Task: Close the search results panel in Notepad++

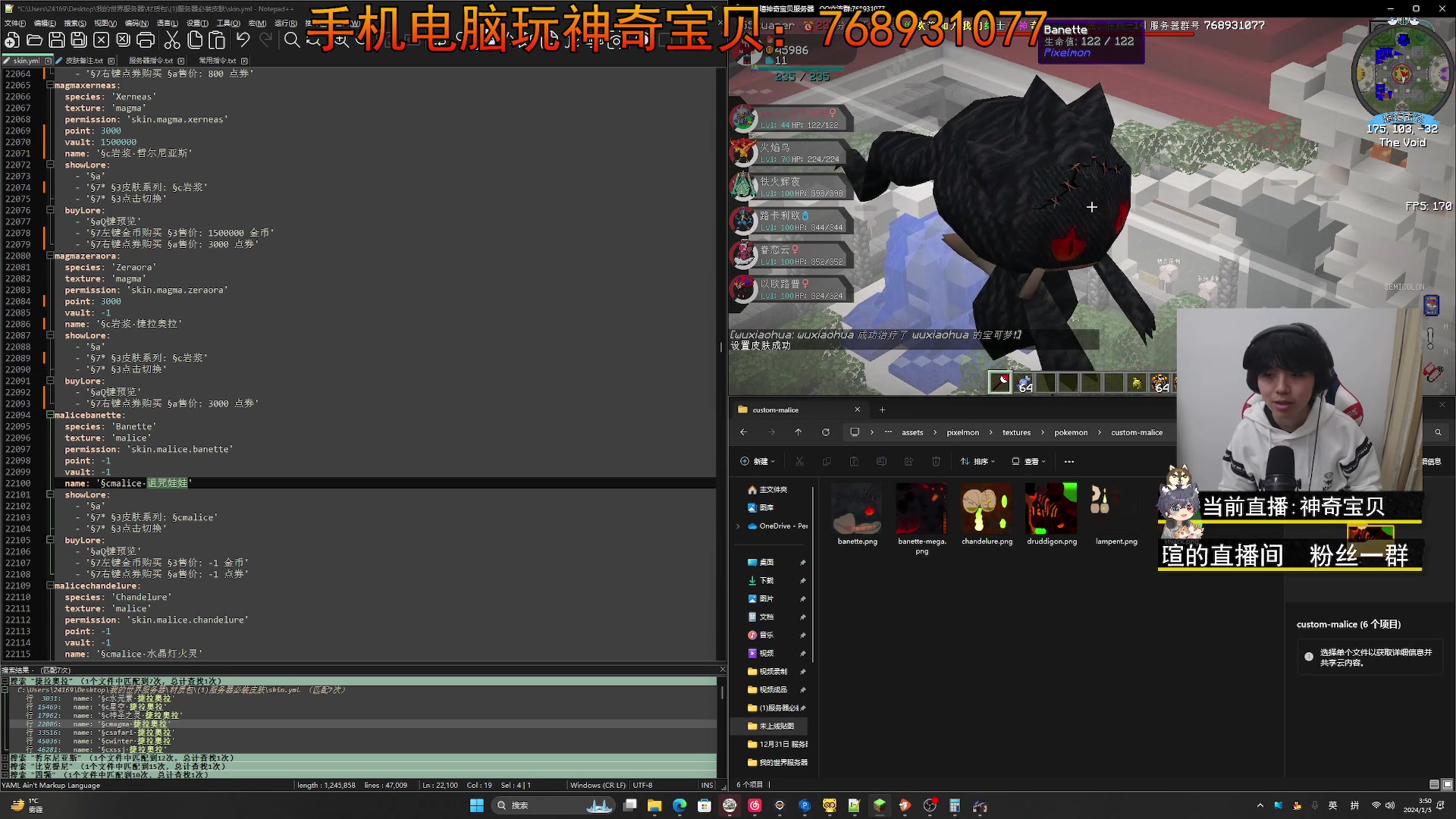Action: point(722,670)
